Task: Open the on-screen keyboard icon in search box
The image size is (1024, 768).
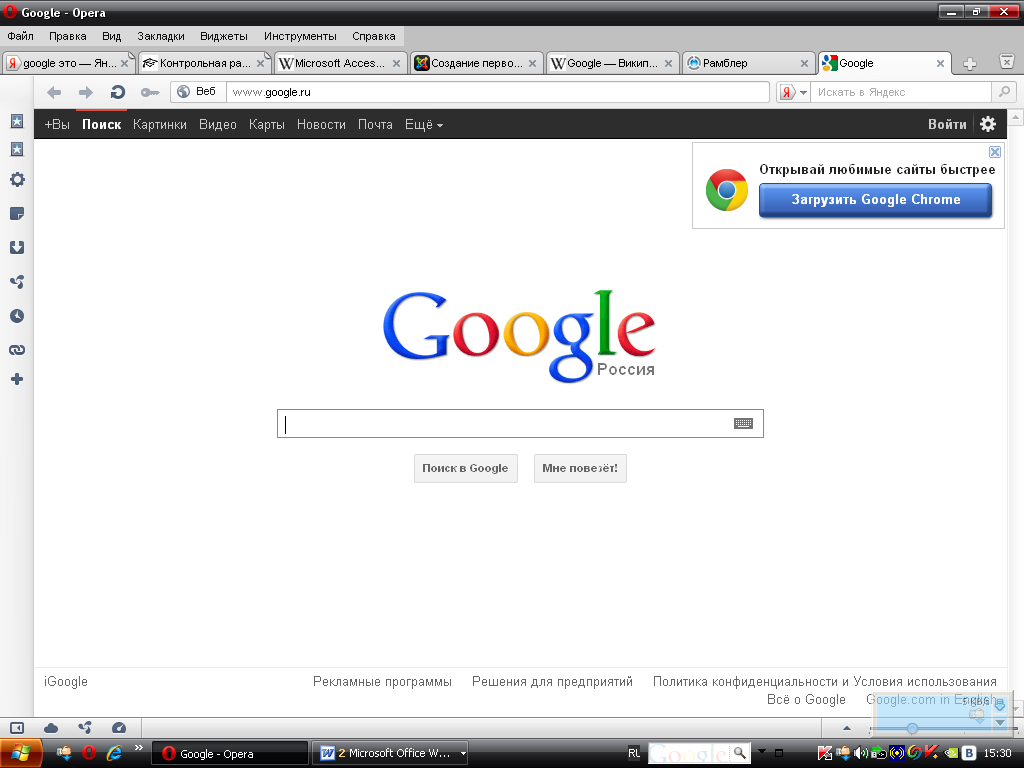Action: (x=743, y=424)
